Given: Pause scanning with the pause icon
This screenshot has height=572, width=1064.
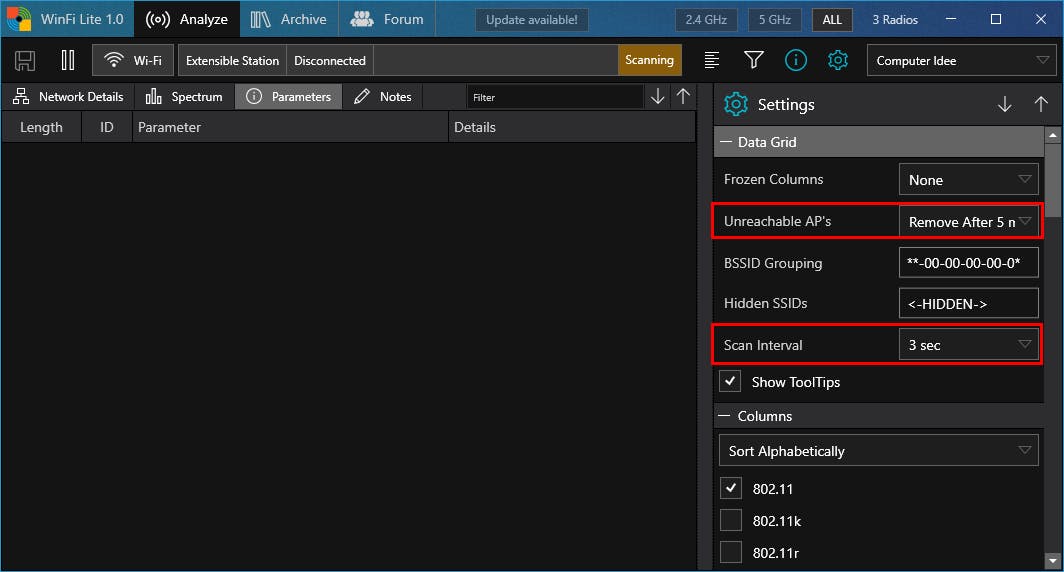Looking at the screenshot, I should [x=68, y=60].
